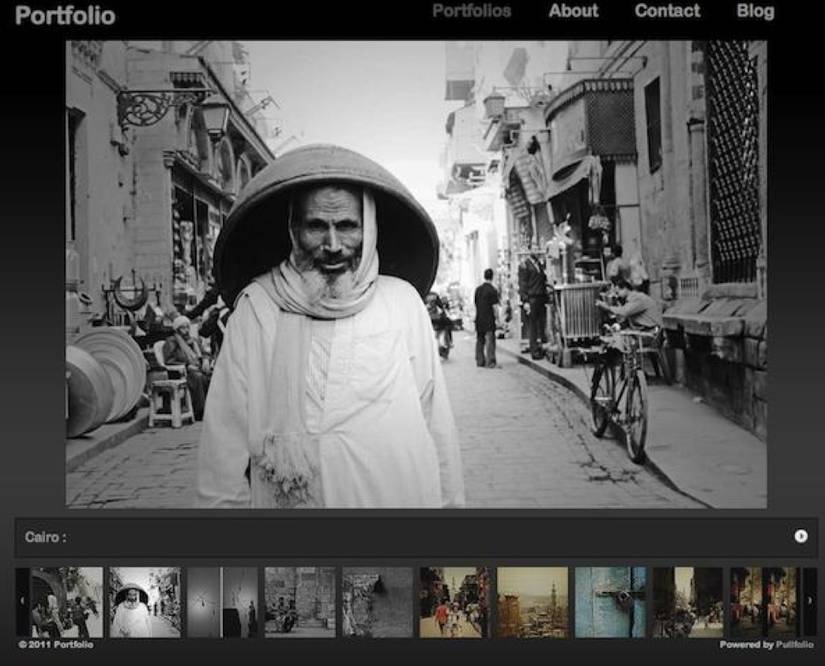
Task: Open the Contact page
Action: [x=667, y=11]
